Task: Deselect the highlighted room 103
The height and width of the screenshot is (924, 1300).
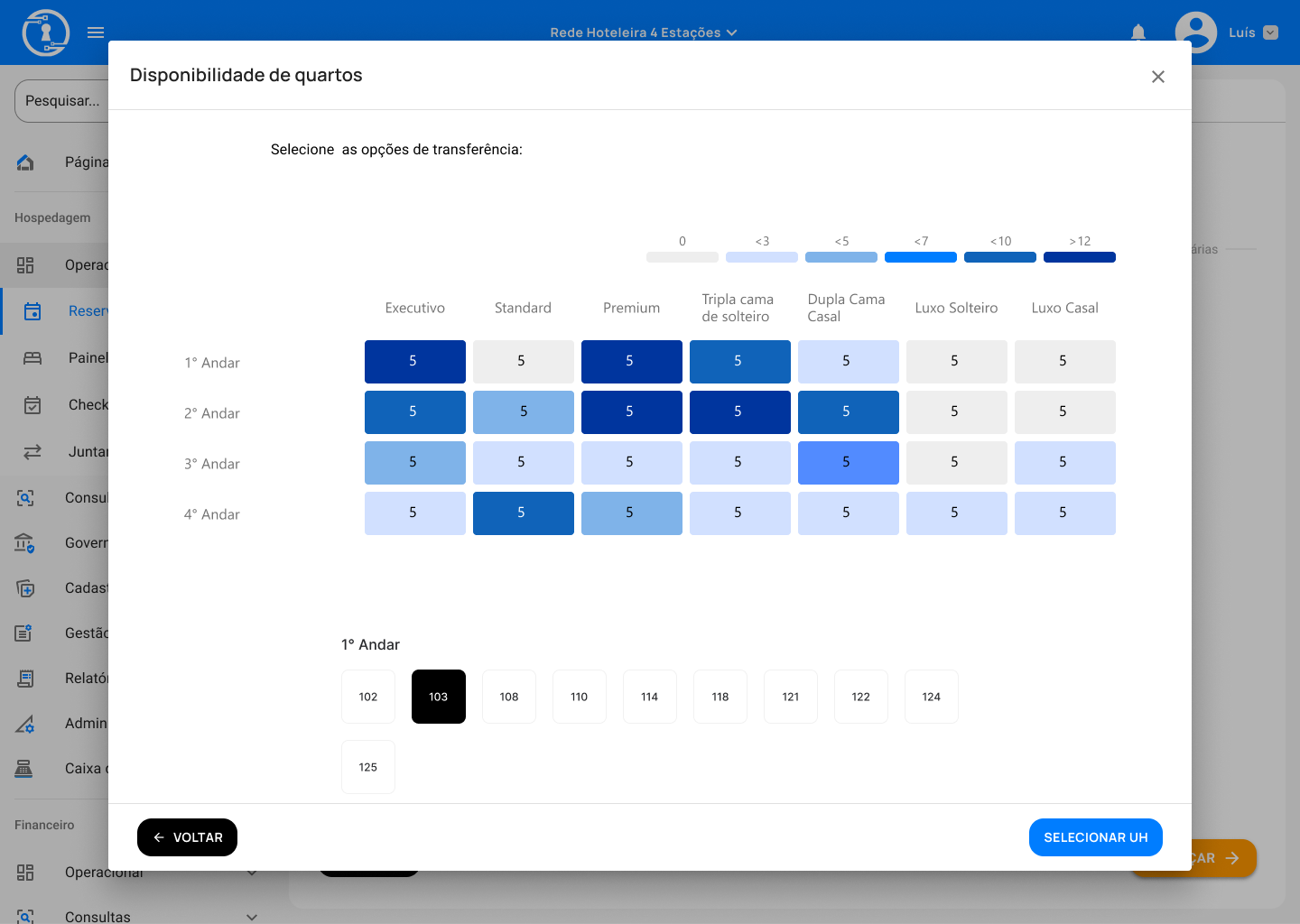Action: click(439, 697)
